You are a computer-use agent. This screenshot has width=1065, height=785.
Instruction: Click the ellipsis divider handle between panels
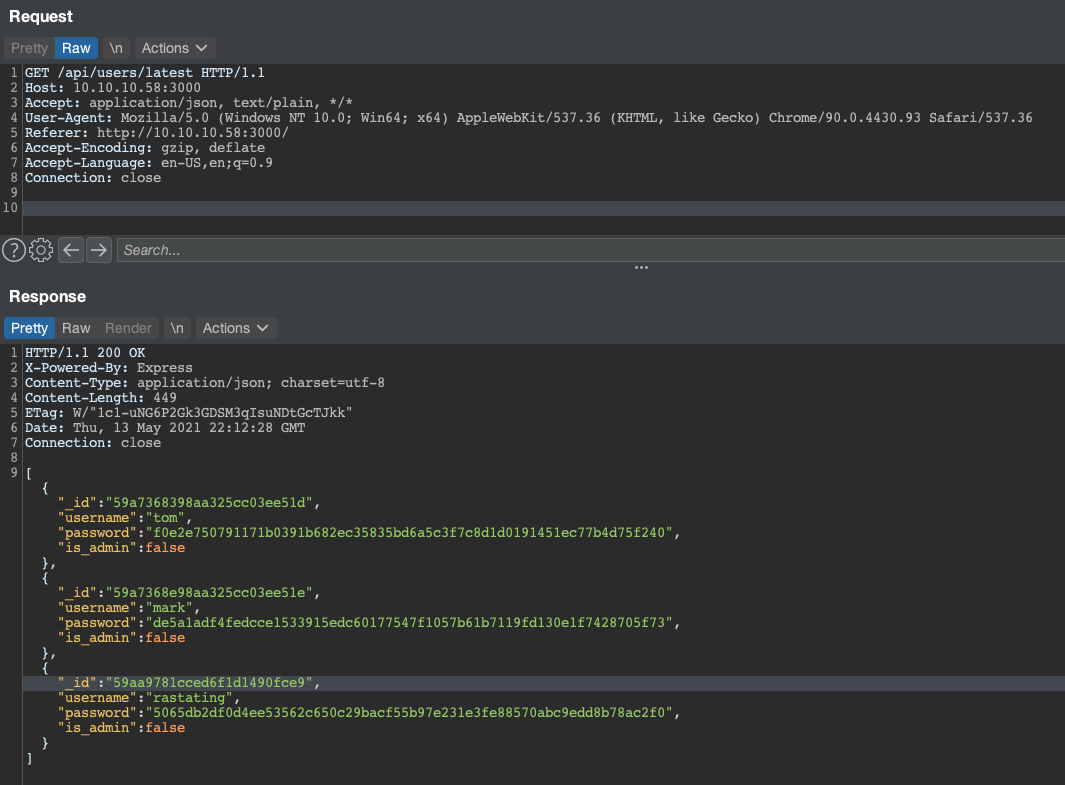640,267
